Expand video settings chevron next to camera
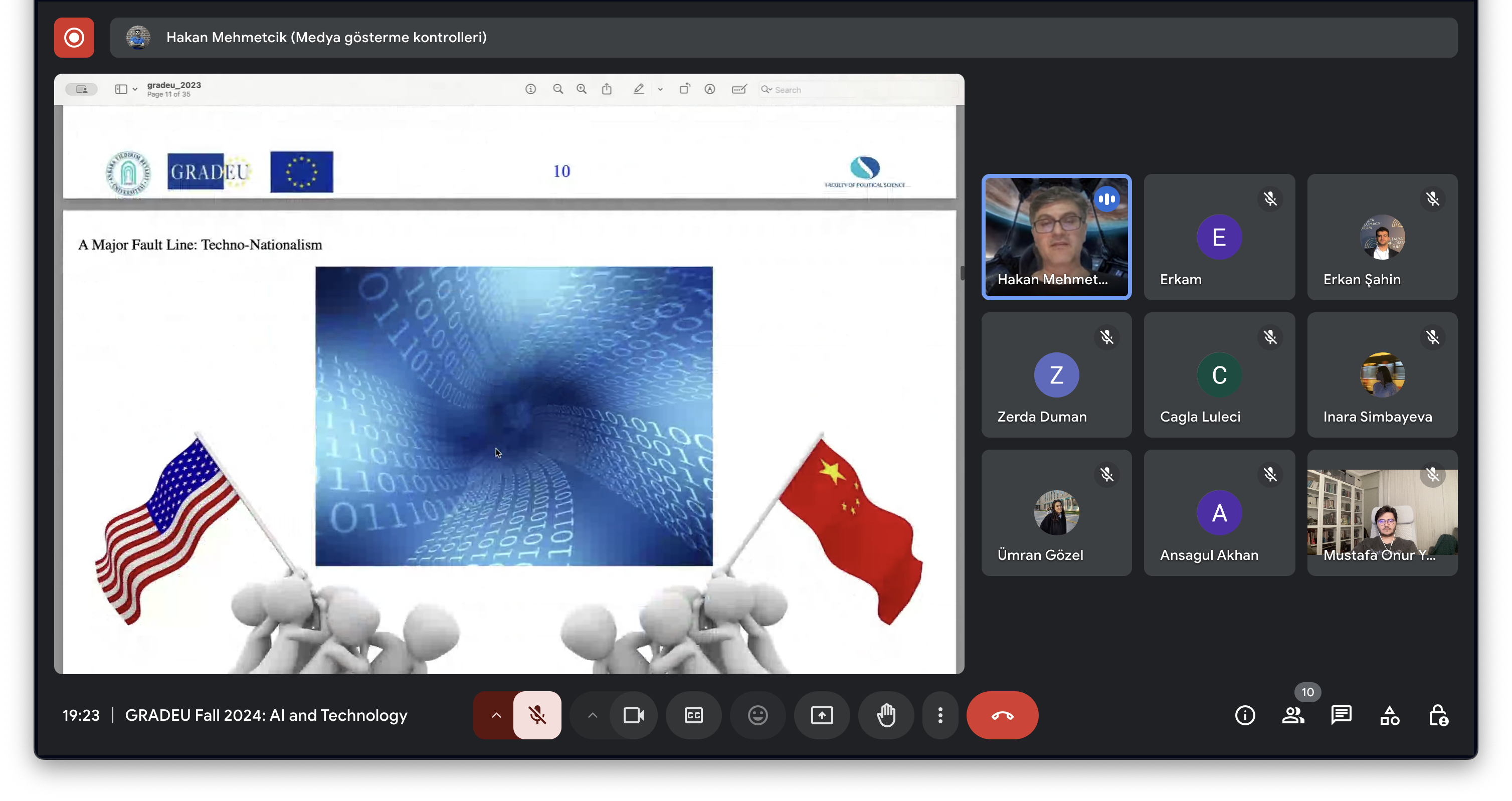The image size is (1512, 801). point(592,715)
